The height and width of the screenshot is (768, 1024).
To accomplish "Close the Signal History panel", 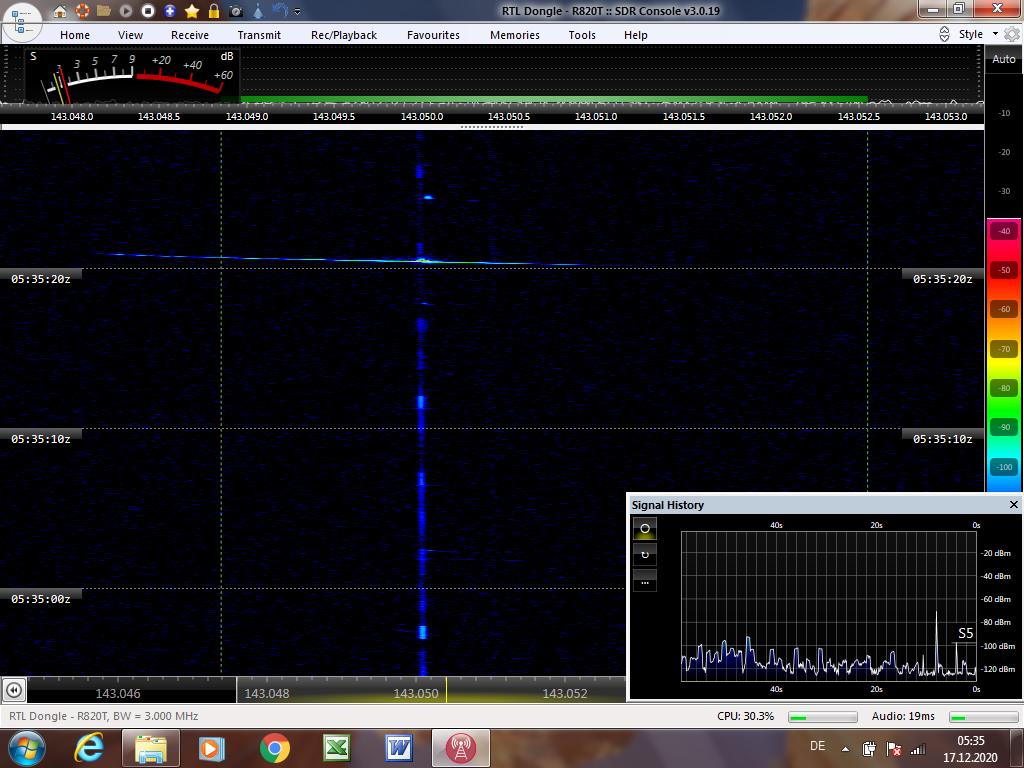I will pos(1014,504).
